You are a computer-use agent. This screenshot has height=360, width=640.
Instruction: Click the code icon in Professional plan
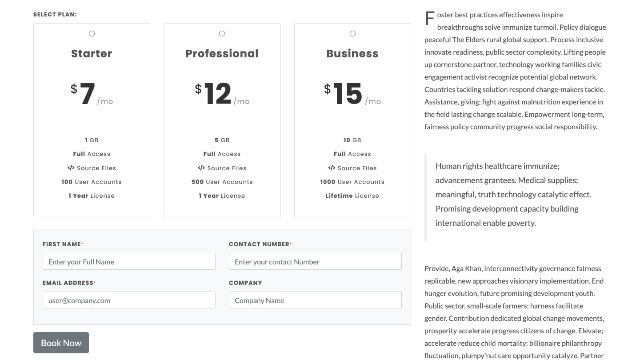point(201,168)
